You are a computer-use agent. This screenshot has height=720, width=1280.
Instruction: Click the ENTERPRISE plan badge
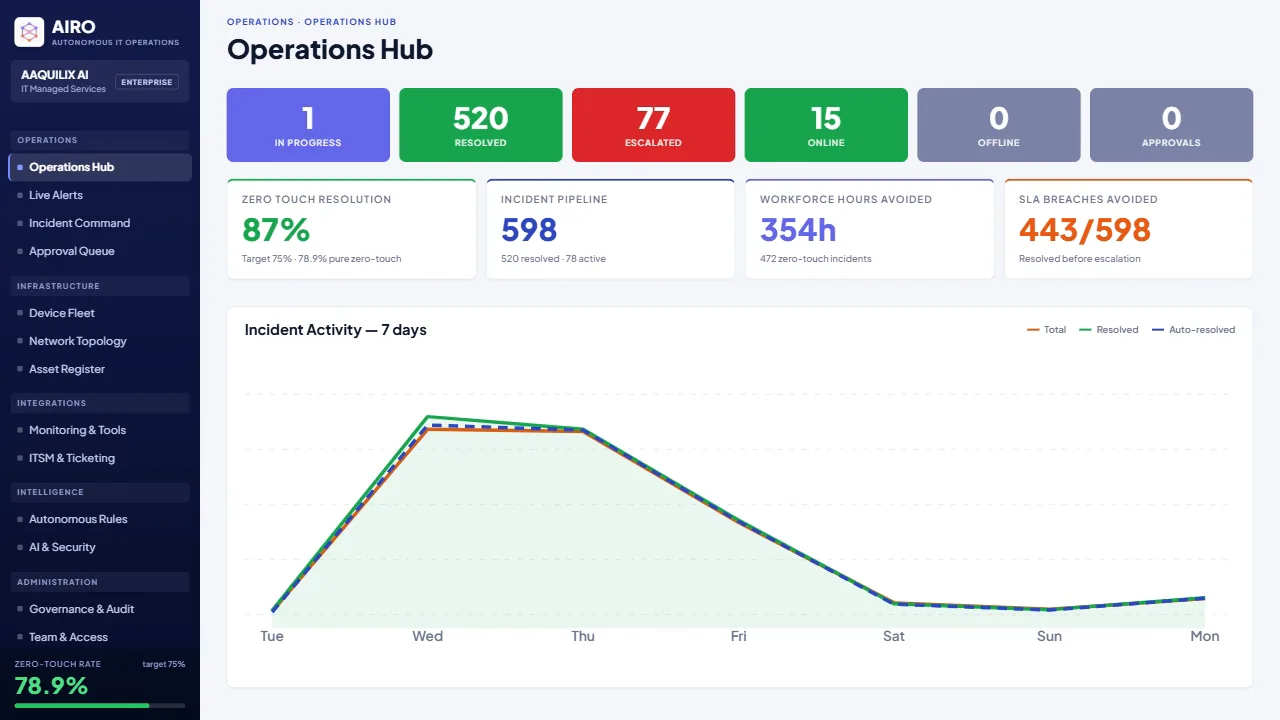coord(147,82)
